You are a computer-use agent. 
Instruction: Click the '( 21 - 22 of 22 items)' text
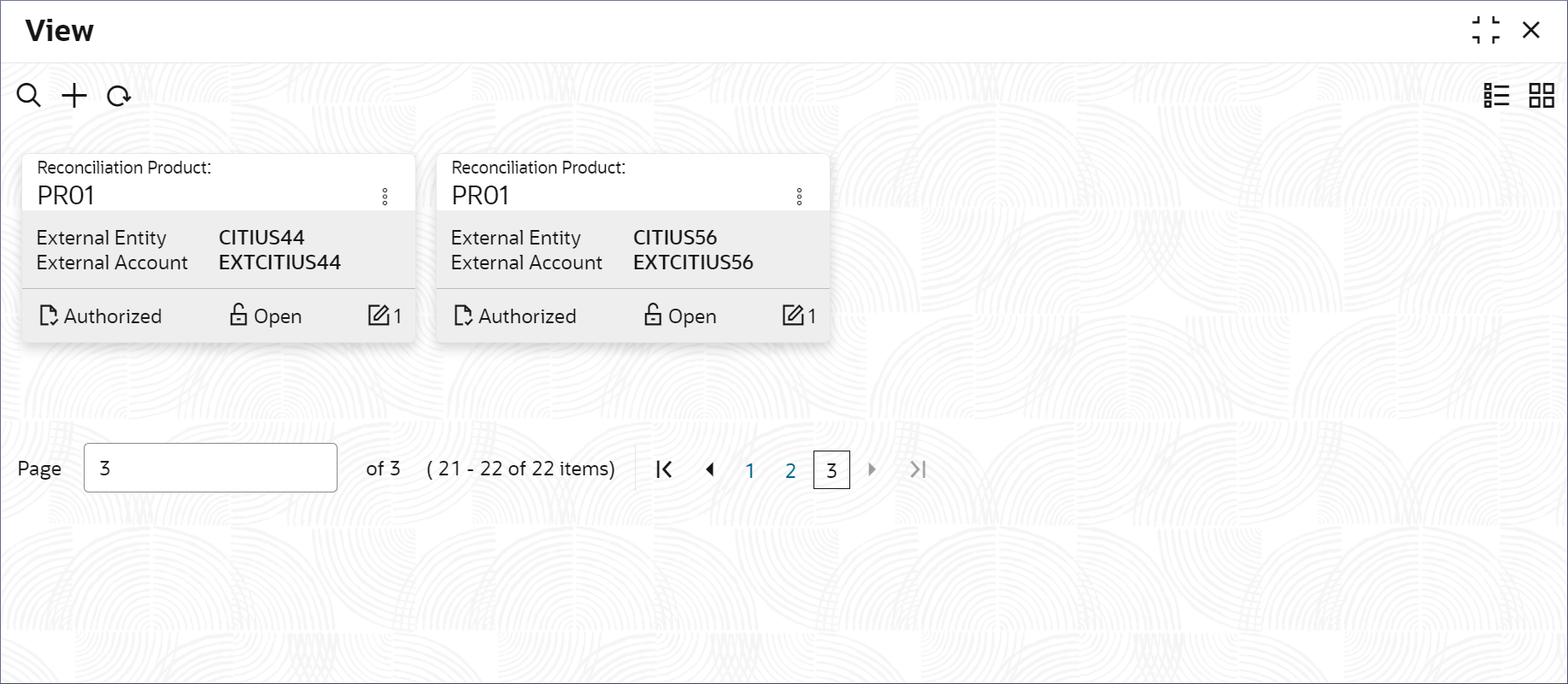pyautogui.click(x=520, y=469)
